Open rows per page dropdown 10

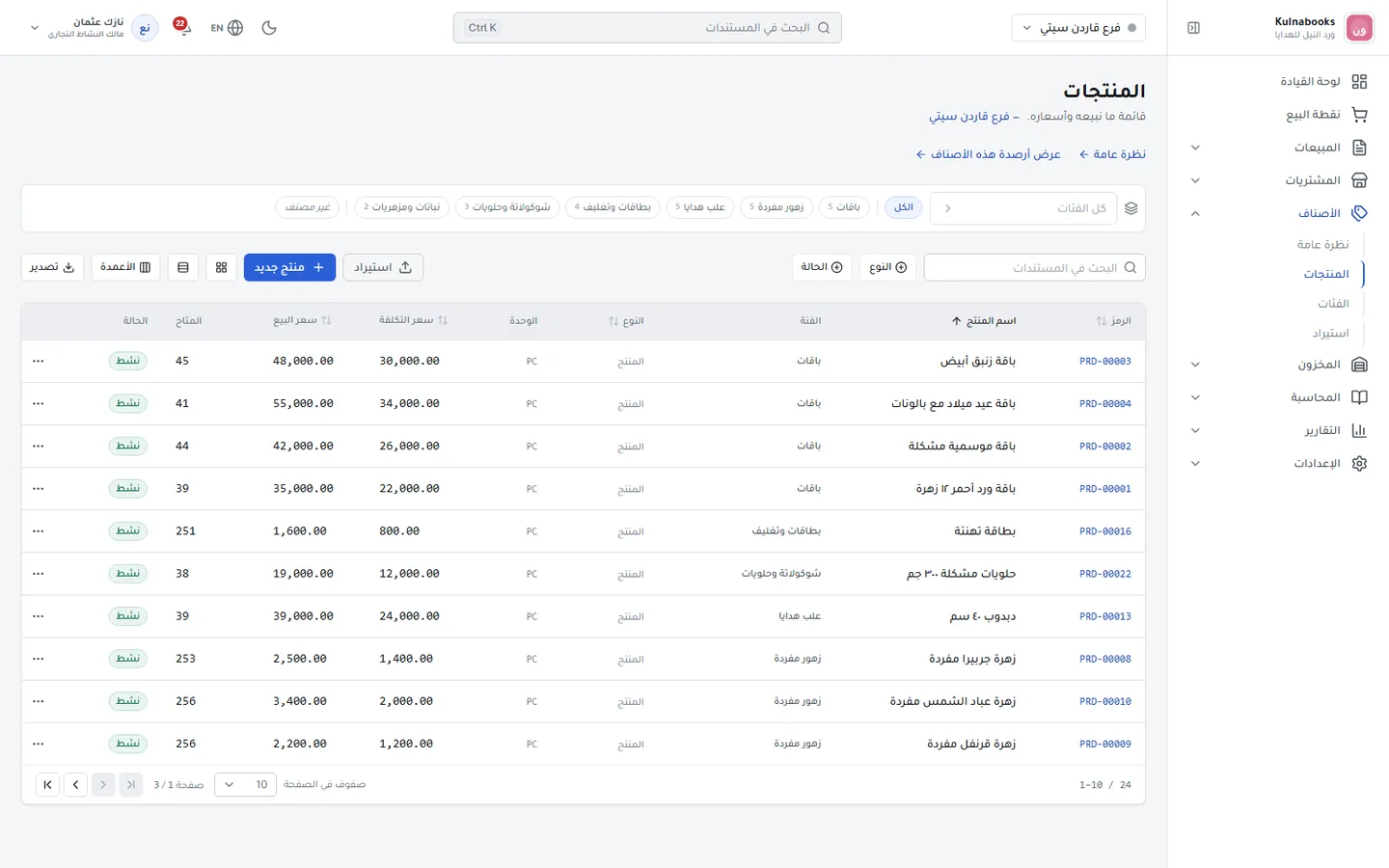246,785
